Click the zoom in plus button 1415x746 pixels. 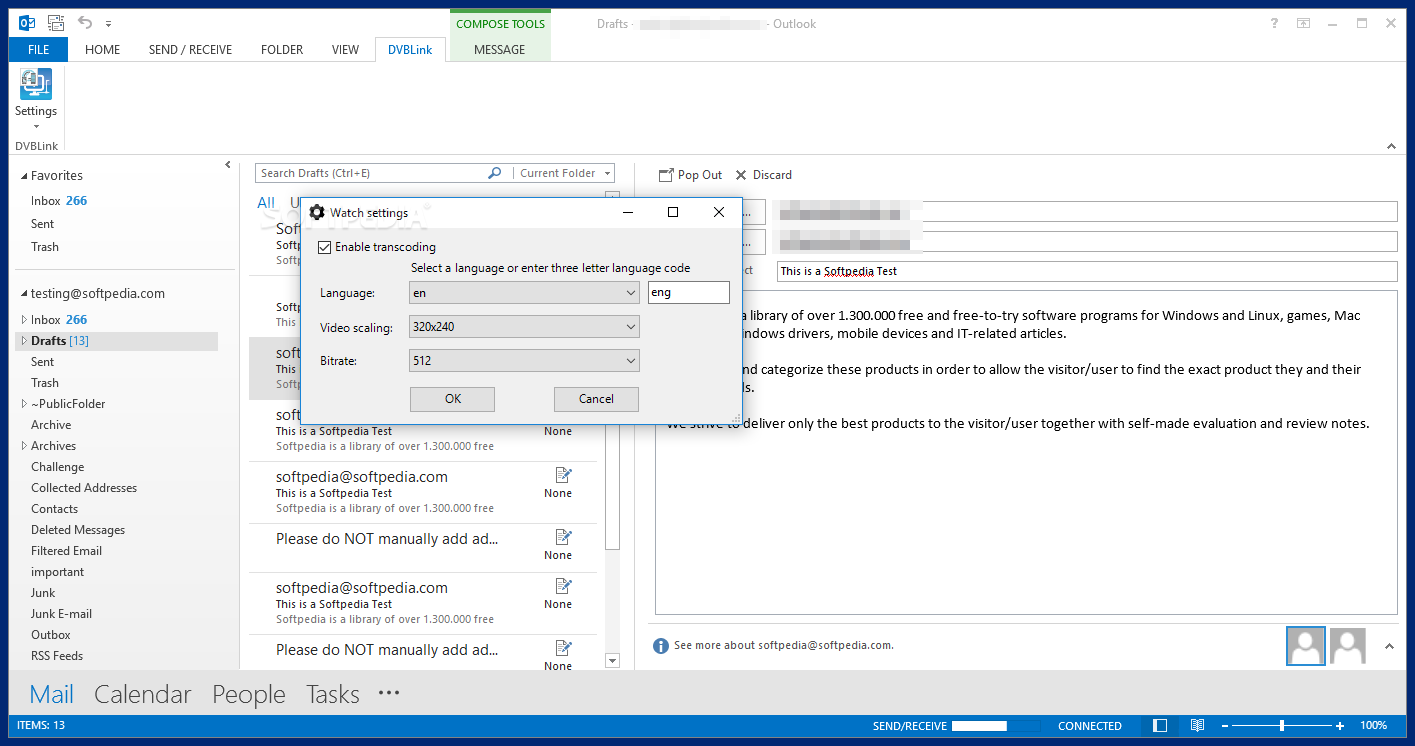coord(1340,726)
